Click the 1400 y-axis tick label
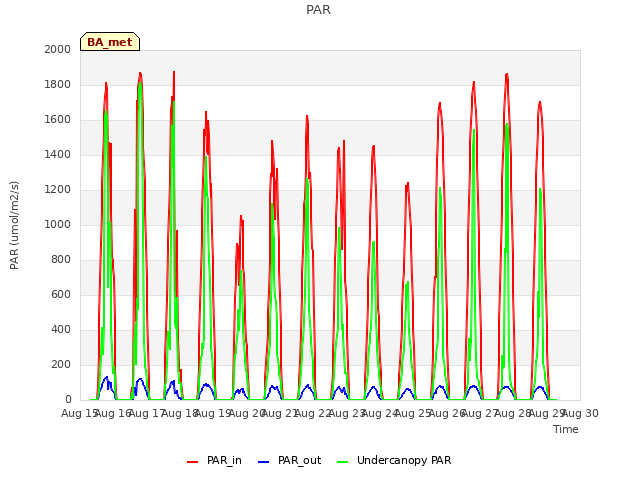 [58, 154]
